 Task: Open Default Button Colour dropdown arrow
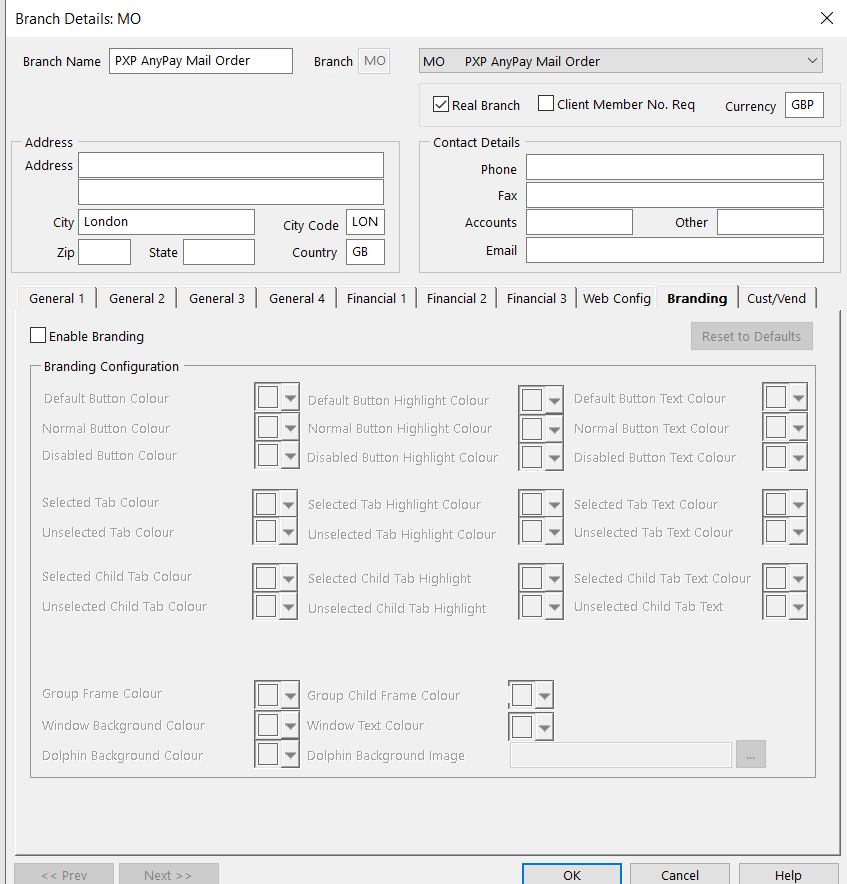coord(290,397)
